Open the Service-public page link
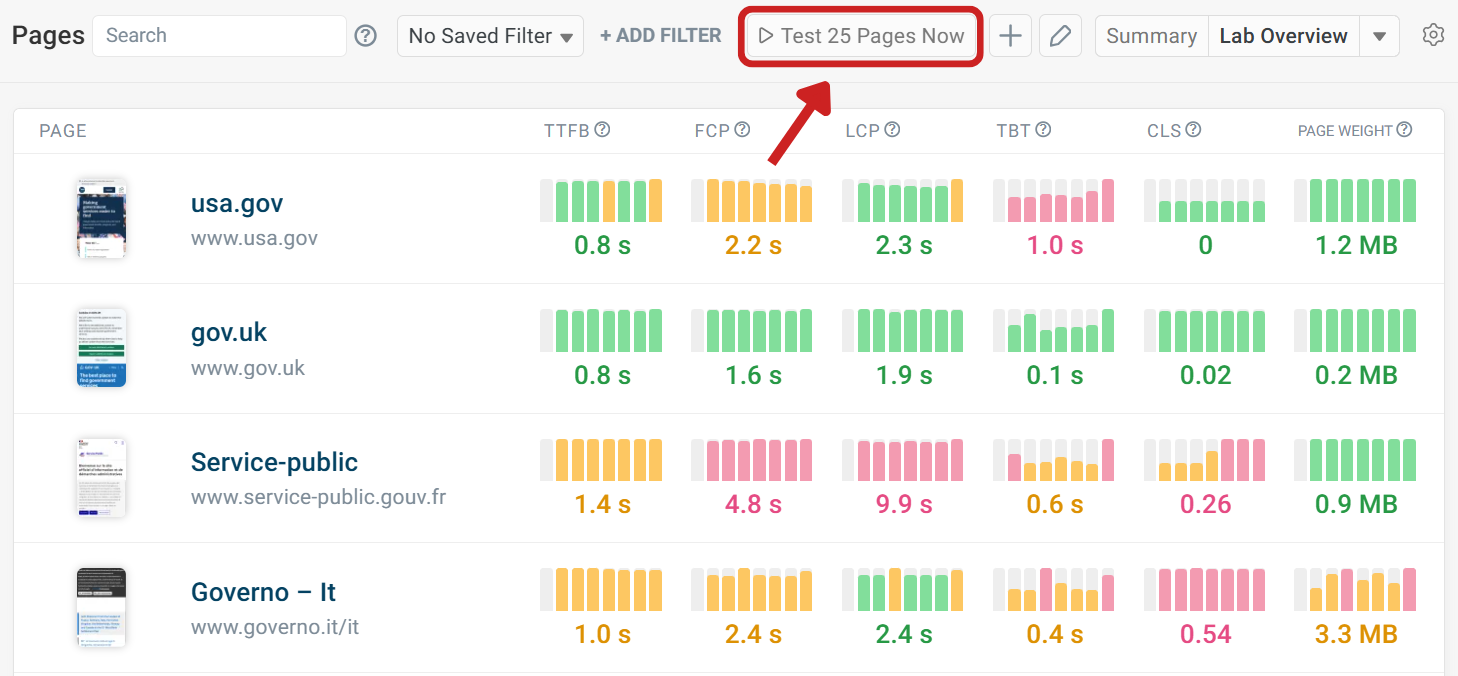This screenshot has width=1458, height=676. pos(274,462)
